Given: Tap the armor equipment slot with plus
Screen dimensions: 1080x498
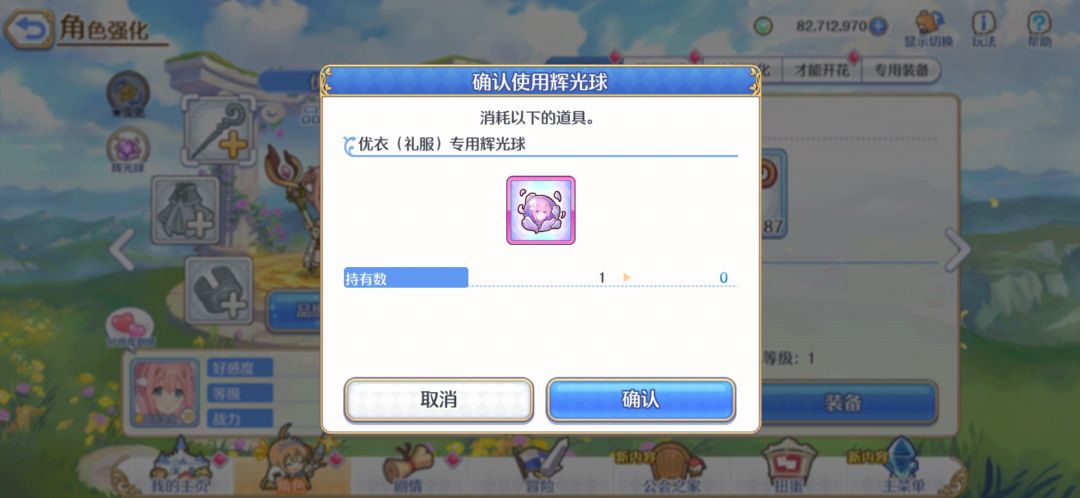Looking at the screenshot, I should point(185,210).
